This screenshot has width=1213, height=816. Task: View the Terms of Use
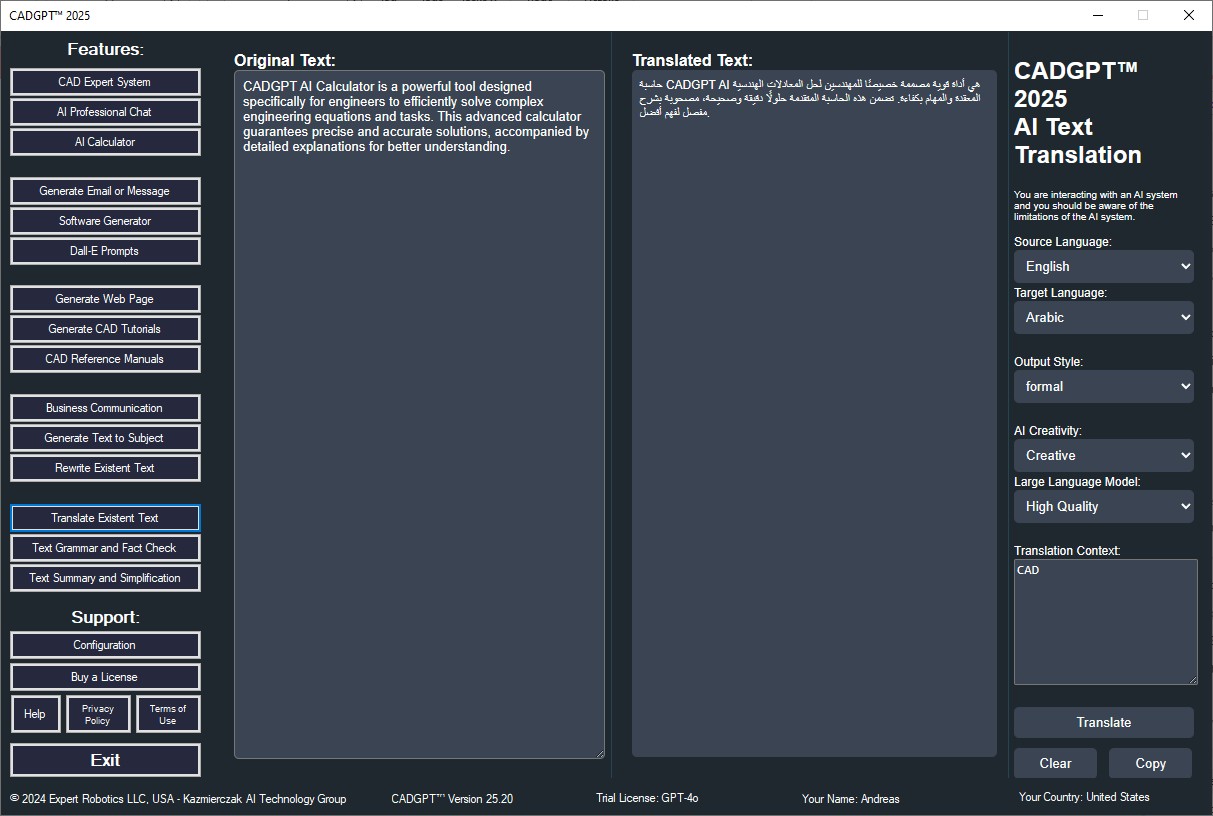pos(168,714)
